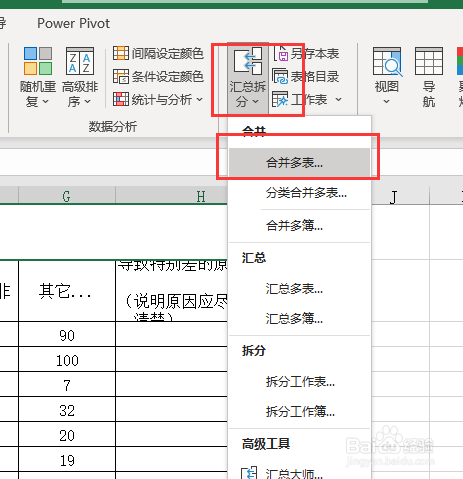The width and height of the screenshot is (463, 479).
Task: Select column G header
Action: point(67,196)
